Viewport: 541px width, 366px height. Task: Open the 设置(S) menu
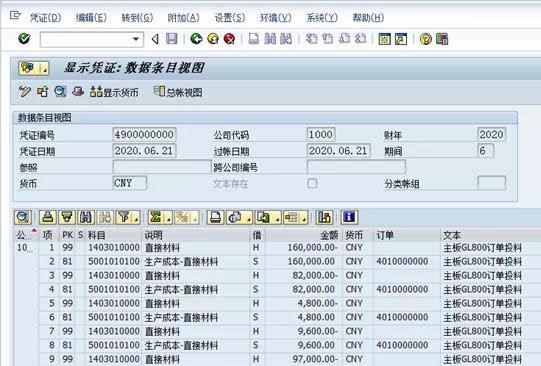229,17
